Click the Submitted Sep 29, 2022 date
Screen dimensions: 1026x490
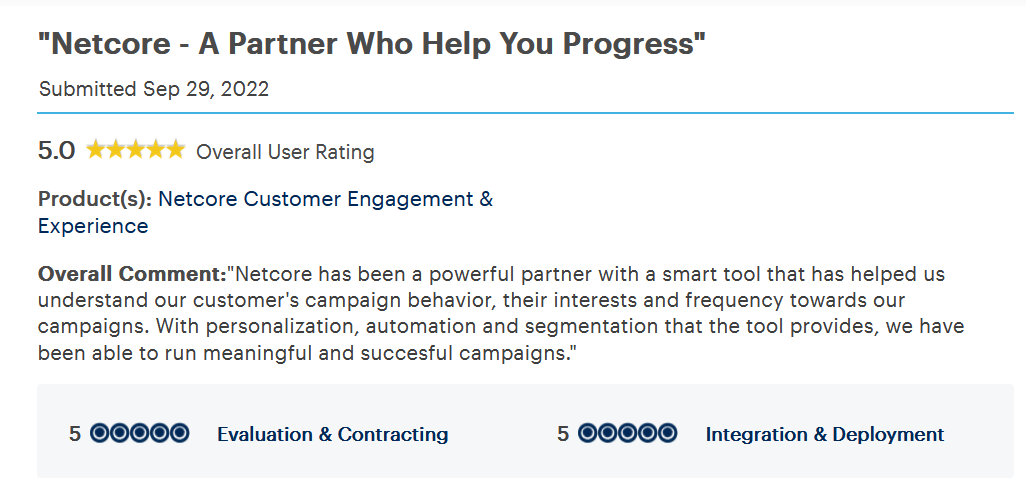pos(154,89)
